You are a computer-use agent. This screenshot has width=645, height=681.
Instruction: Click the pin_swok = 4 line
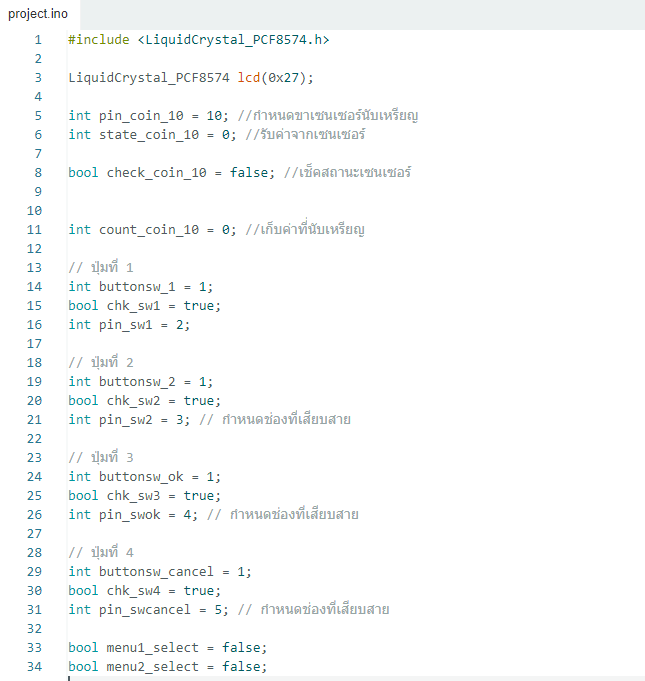coord(213,515)
